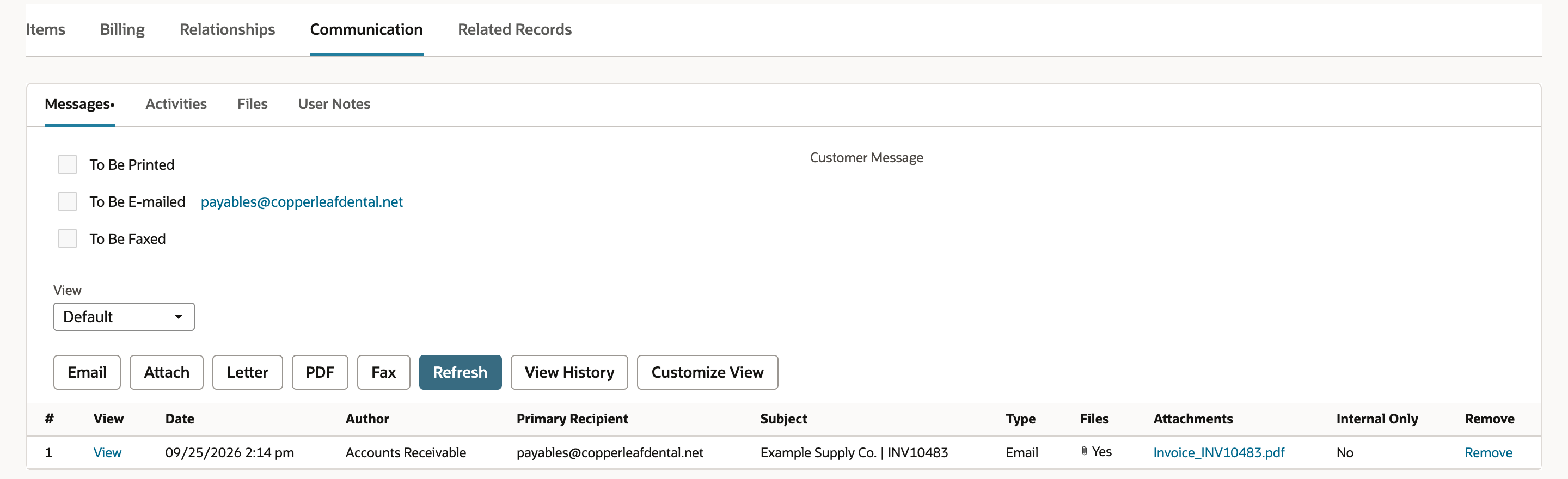The height and width of the screenshot is (479, 1568).
Task: Open the Billing tab
Action: [122, 29]
